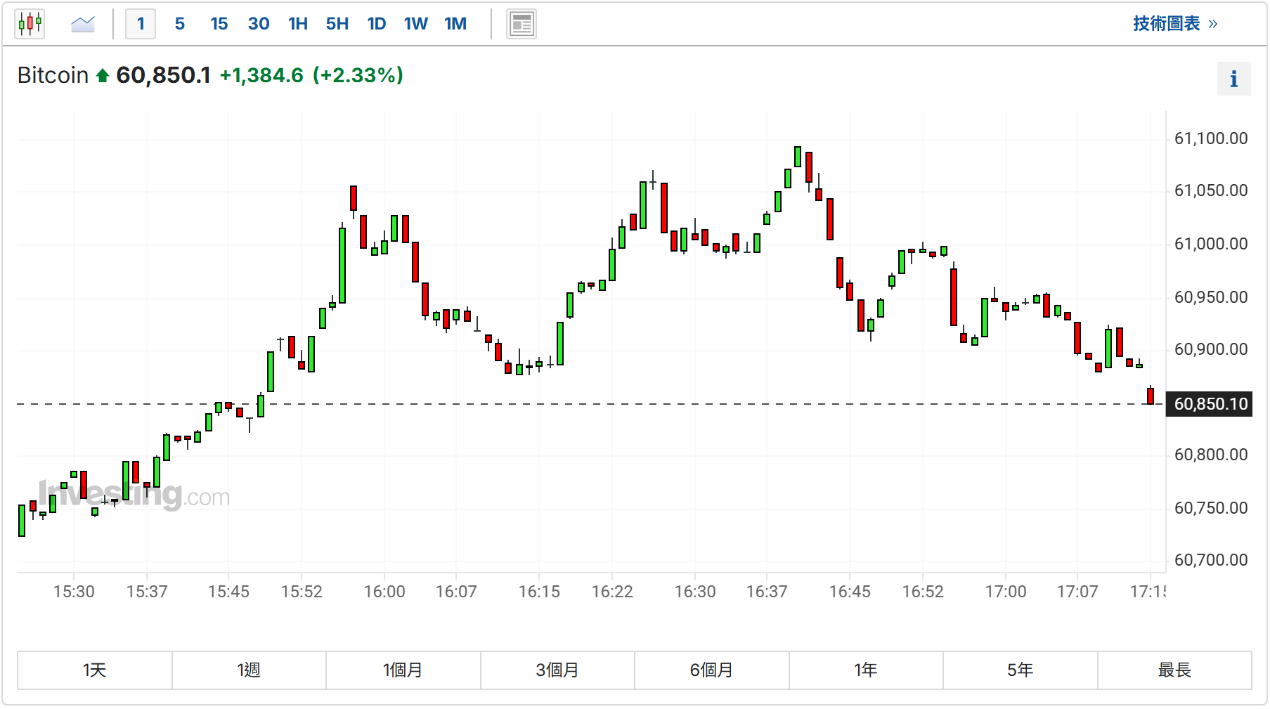This screenshot has height=709, width=1270.
Task: Open the 技術圖表 technical chart link
Action: point(1174,23)
